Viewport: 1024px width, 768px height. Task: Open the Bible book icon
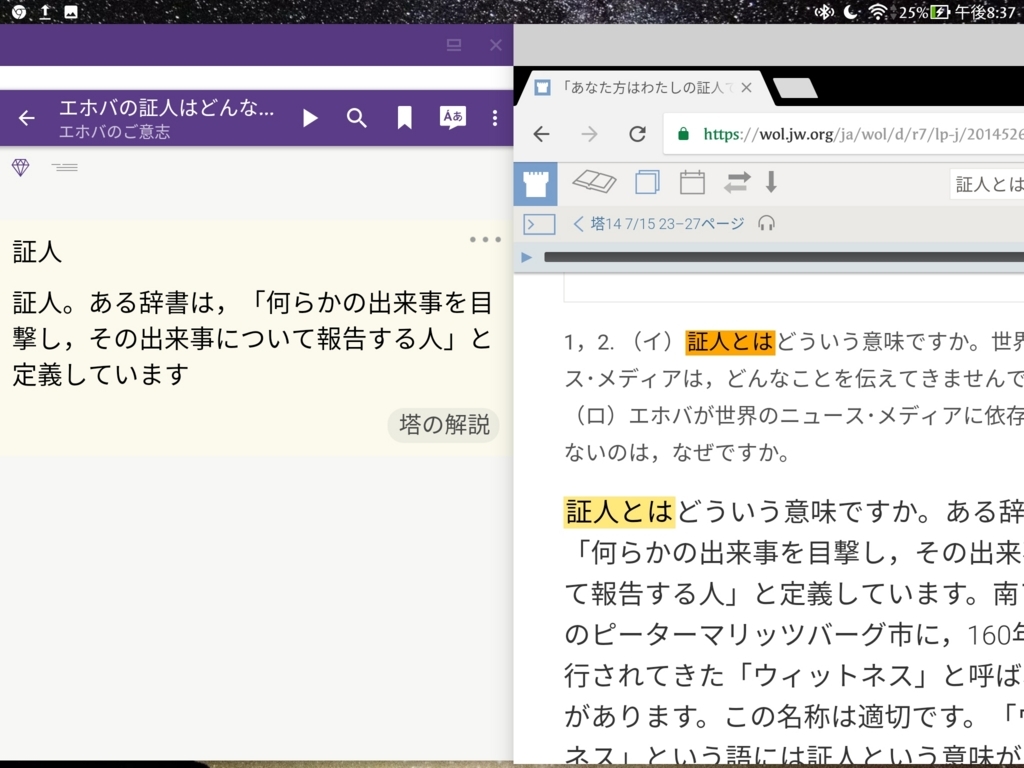(594, 182)
